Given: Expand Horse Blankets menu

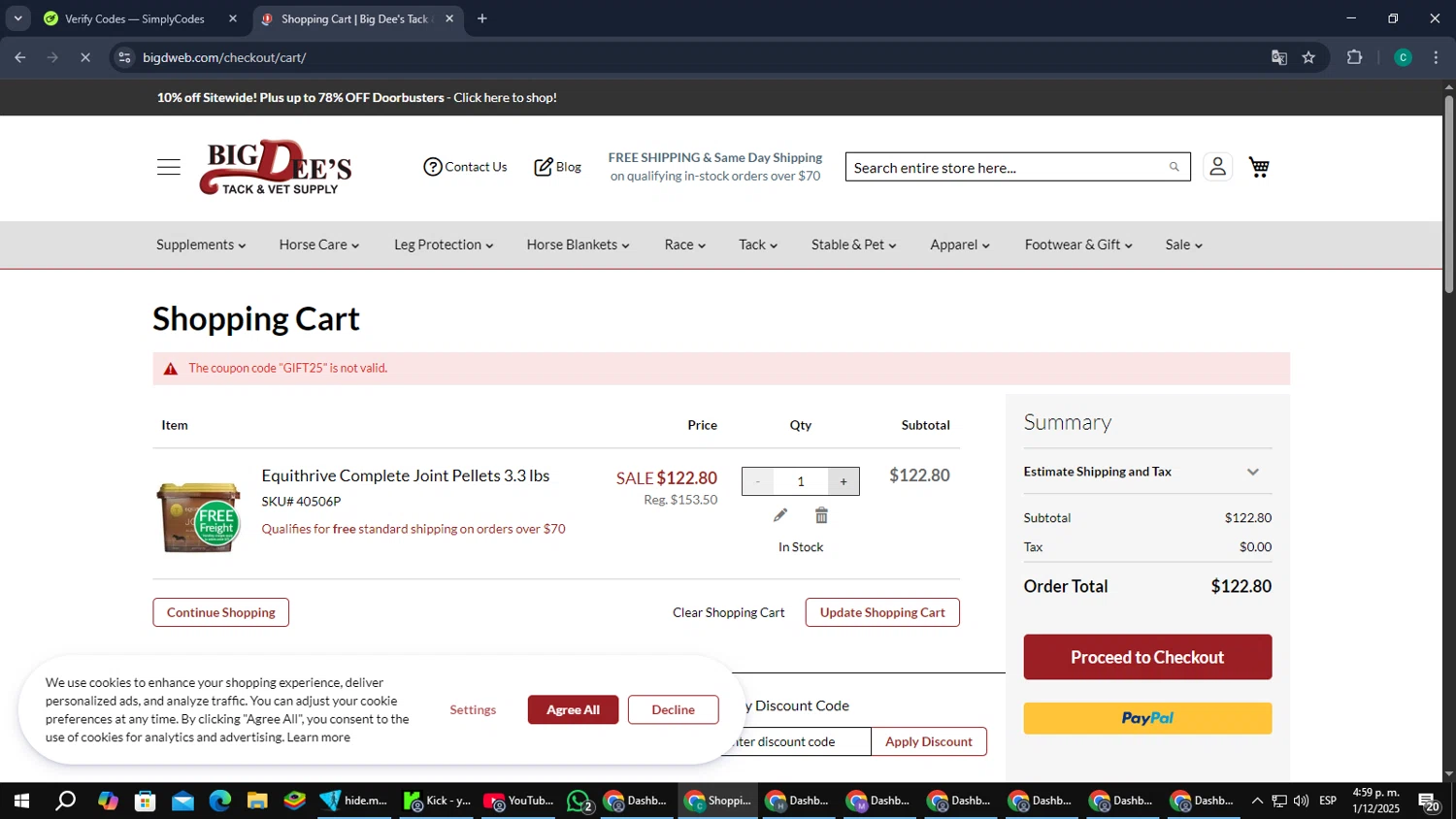Looking at the screenshot, I should 579,245.
